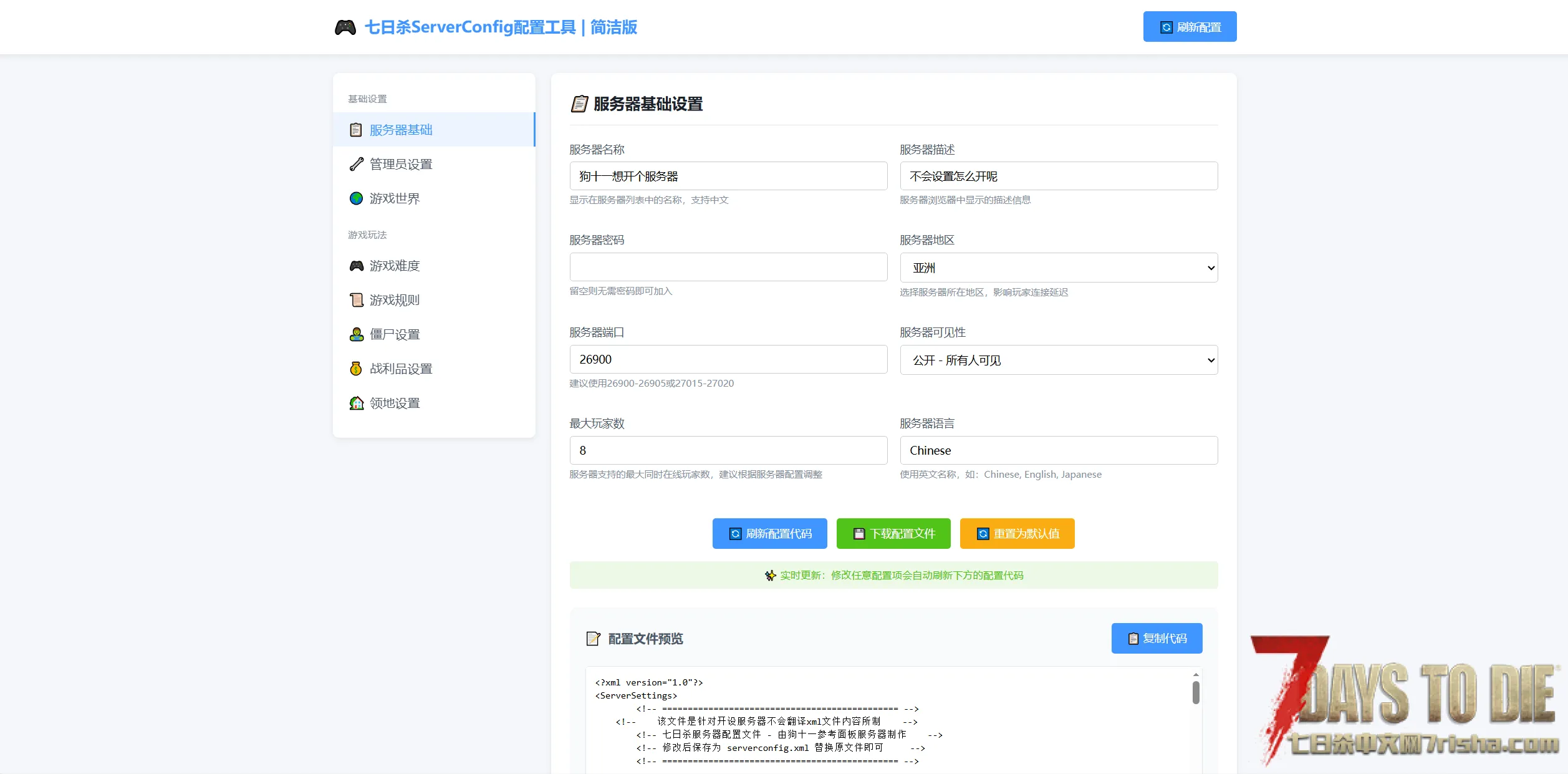The height and width of the screenshot is (774, 1568).
Task: Click the clipboard icon beside 服务器基础
Action: point(356,130)
